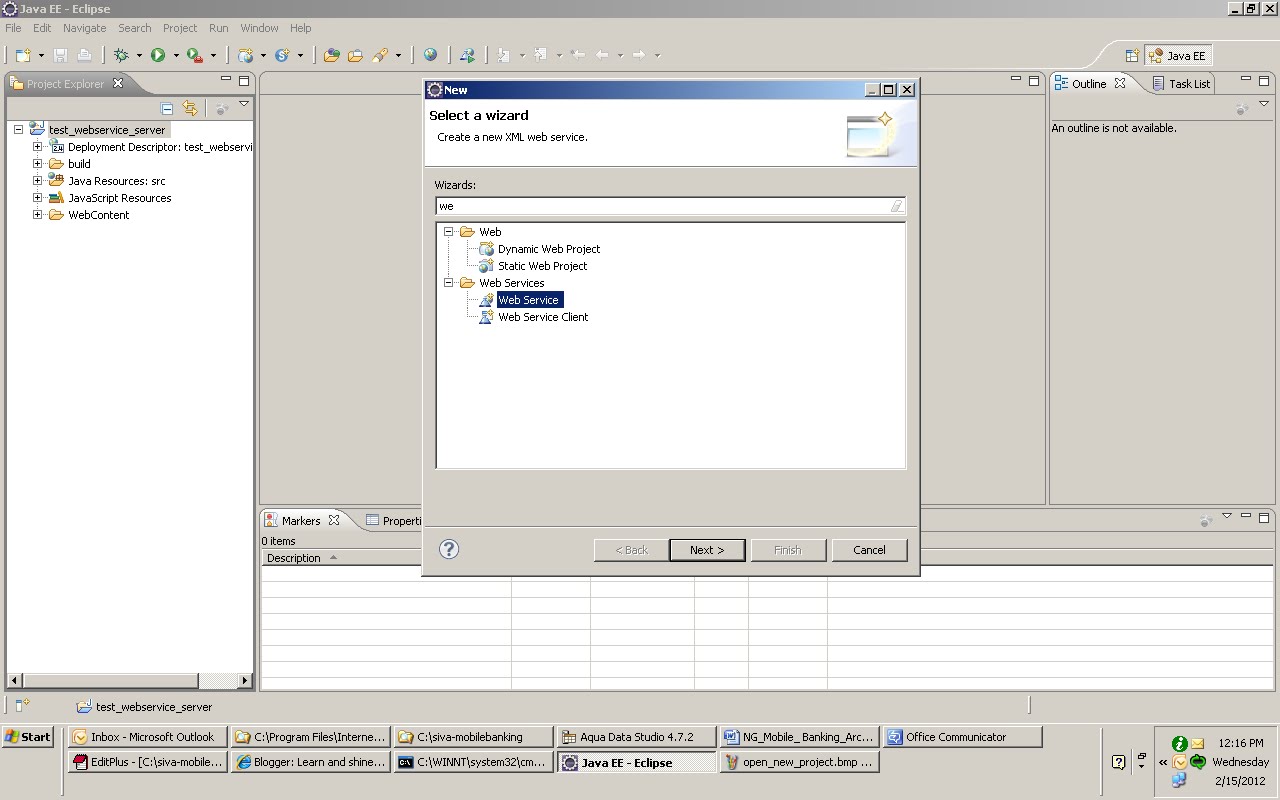Open a Web Browser with the globe icon
The width and height of the screenshot is (1280, 800).
pyautogui.click(x=431, y=55)
